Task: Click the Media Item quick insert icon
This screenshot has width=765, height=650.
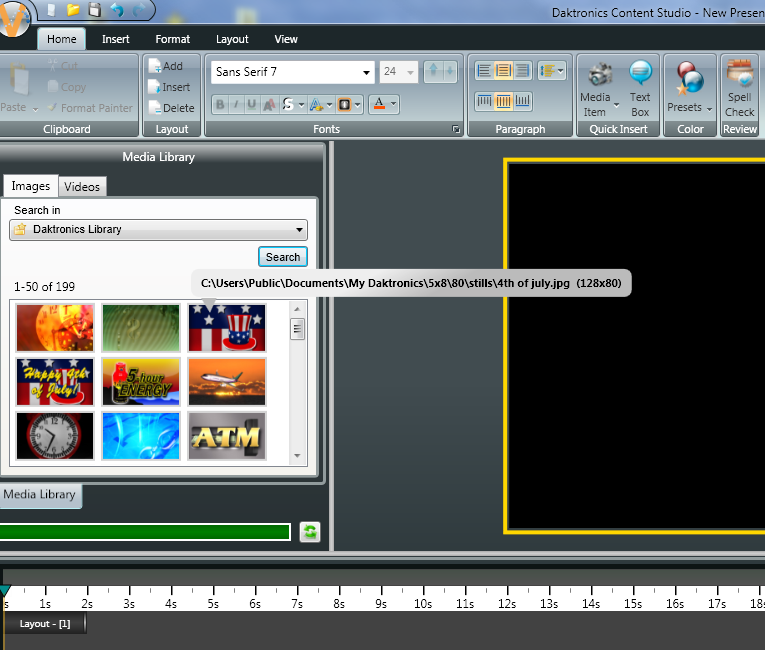Action: tap(599, 76)
